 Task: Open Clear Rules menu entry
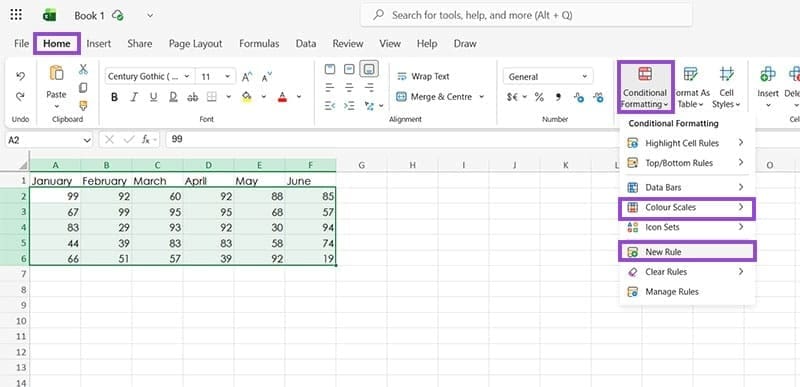[687, 272]
